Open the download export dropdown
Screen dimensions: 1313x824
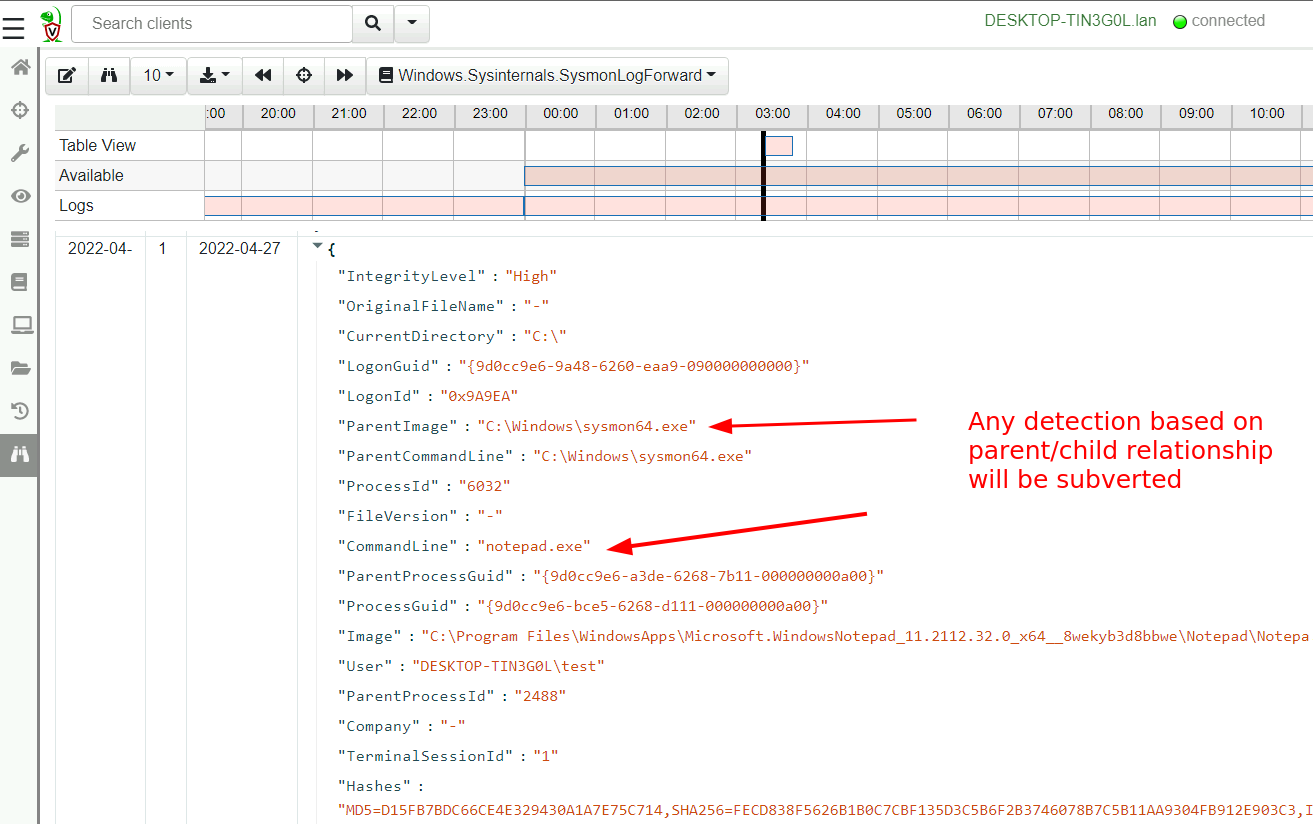click(215, 75)
